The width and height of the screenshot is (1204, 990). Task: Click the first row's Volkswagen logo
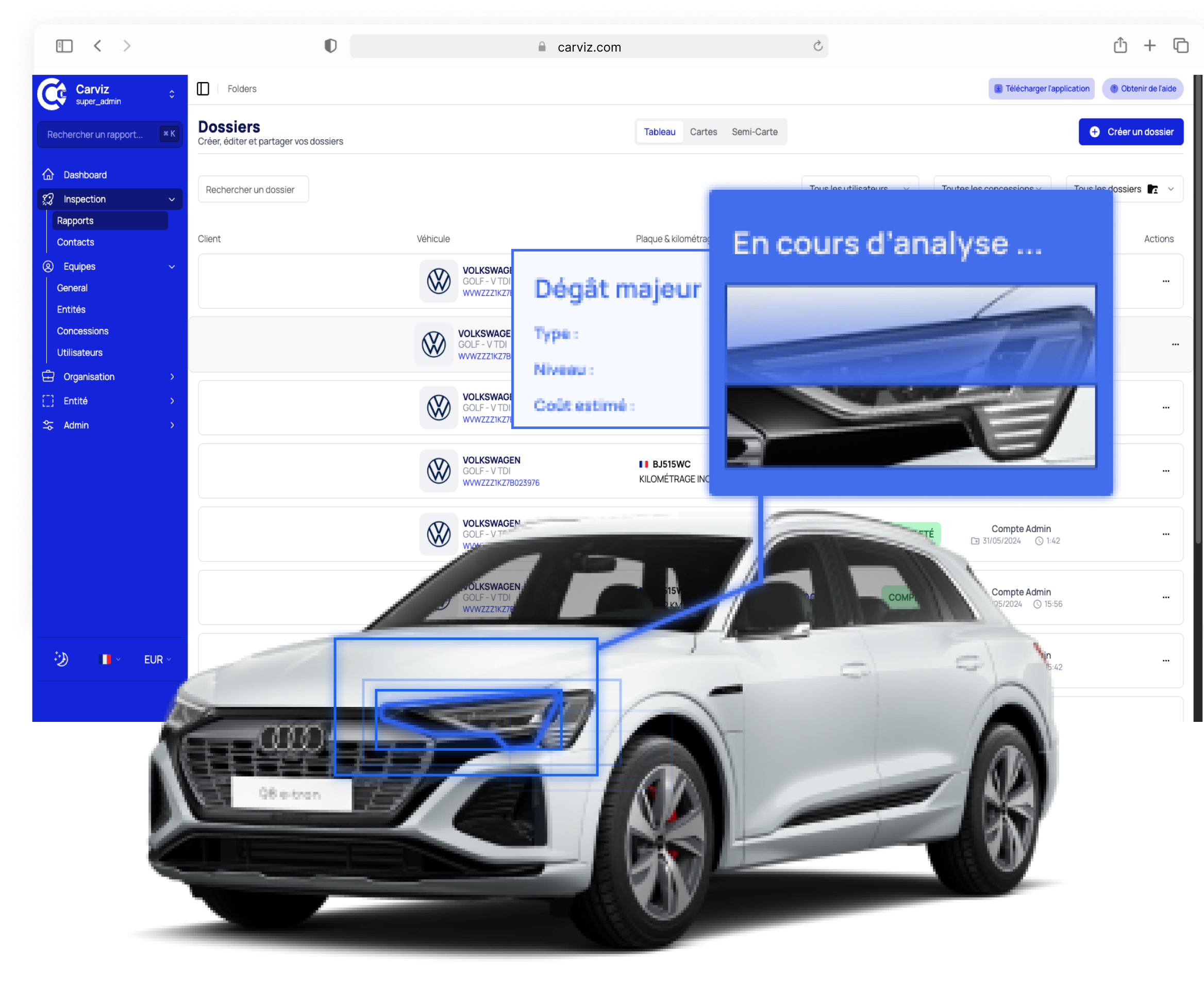click(x=439, y=281)
